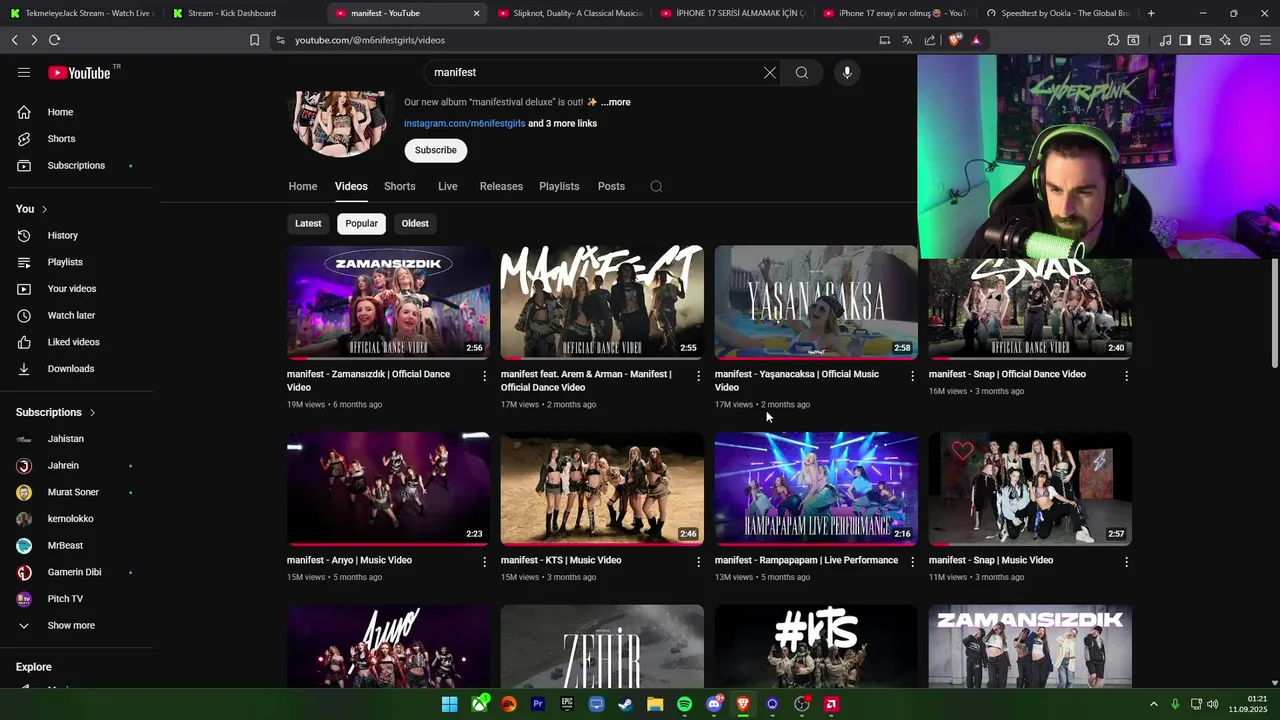Screen dimensions: 1280x720
Task: Select the Oldest sort chip
Action: (x=415, y=223)
